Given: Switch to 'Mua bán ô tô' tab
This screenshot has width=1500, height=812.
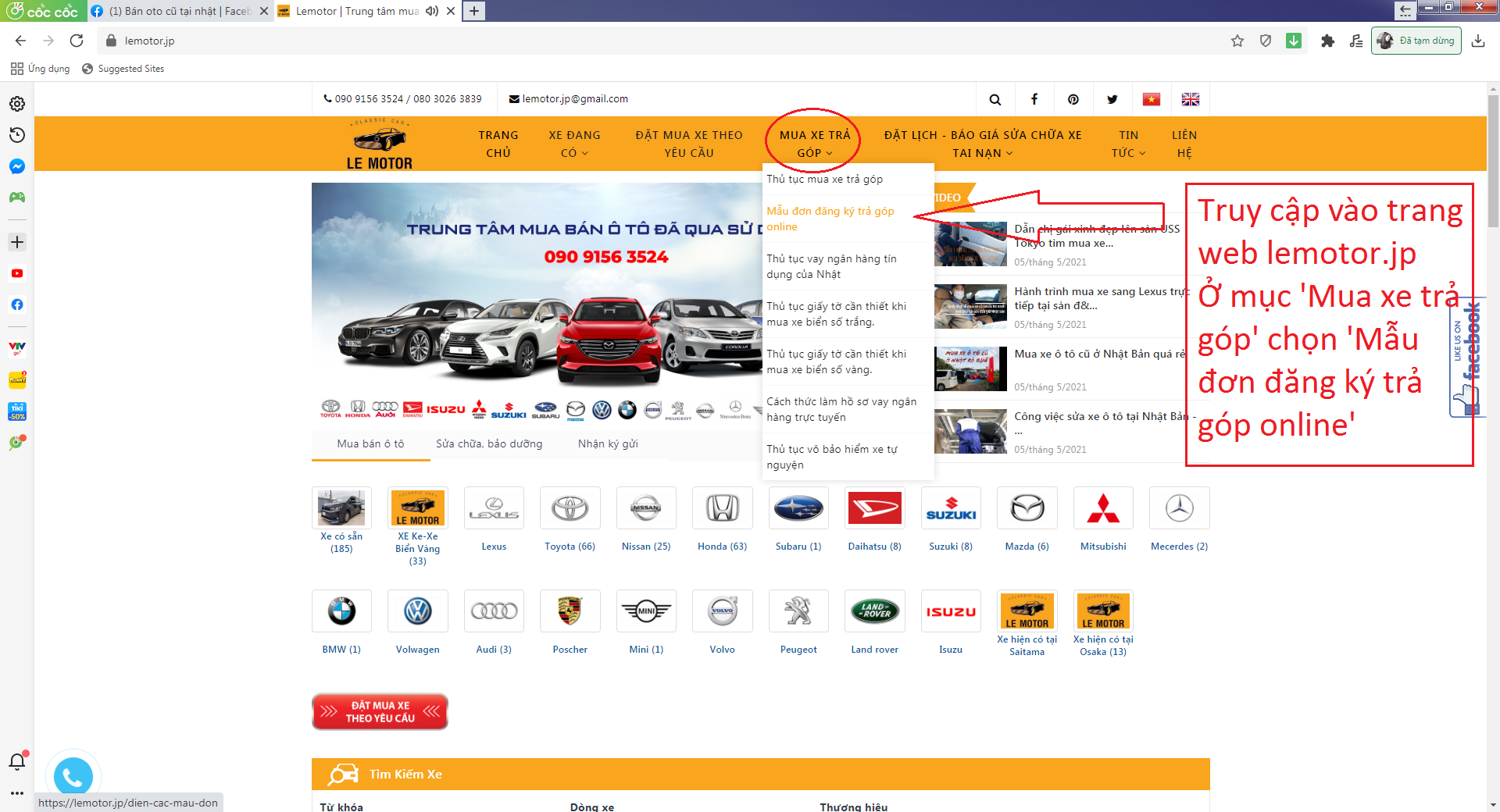Looking at the screenshot, I should click(x=370, y=443).
